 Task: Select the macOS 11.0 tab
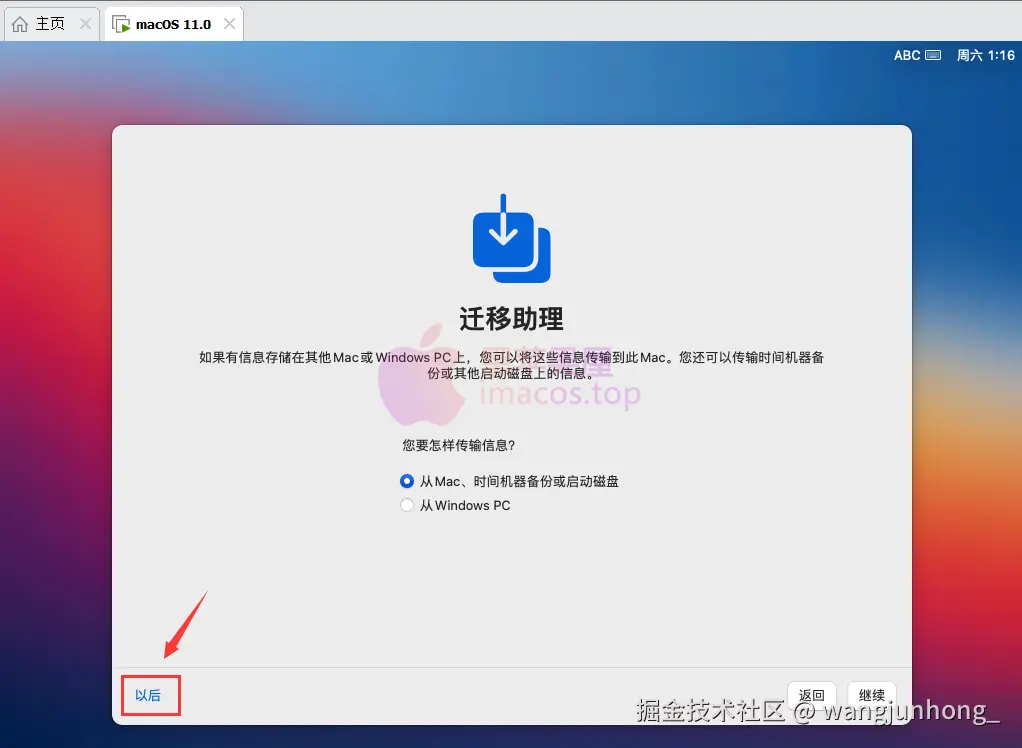(170, 22)
